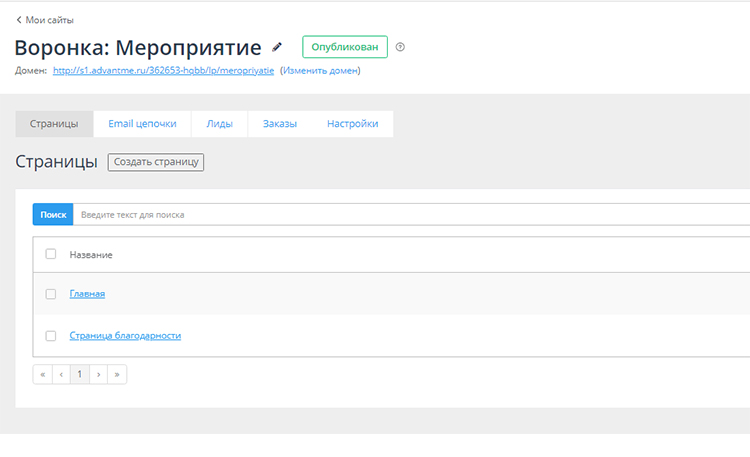Click the question mark help icon
Viewport: 750px width, 457px height.
(x=401, y=47)
